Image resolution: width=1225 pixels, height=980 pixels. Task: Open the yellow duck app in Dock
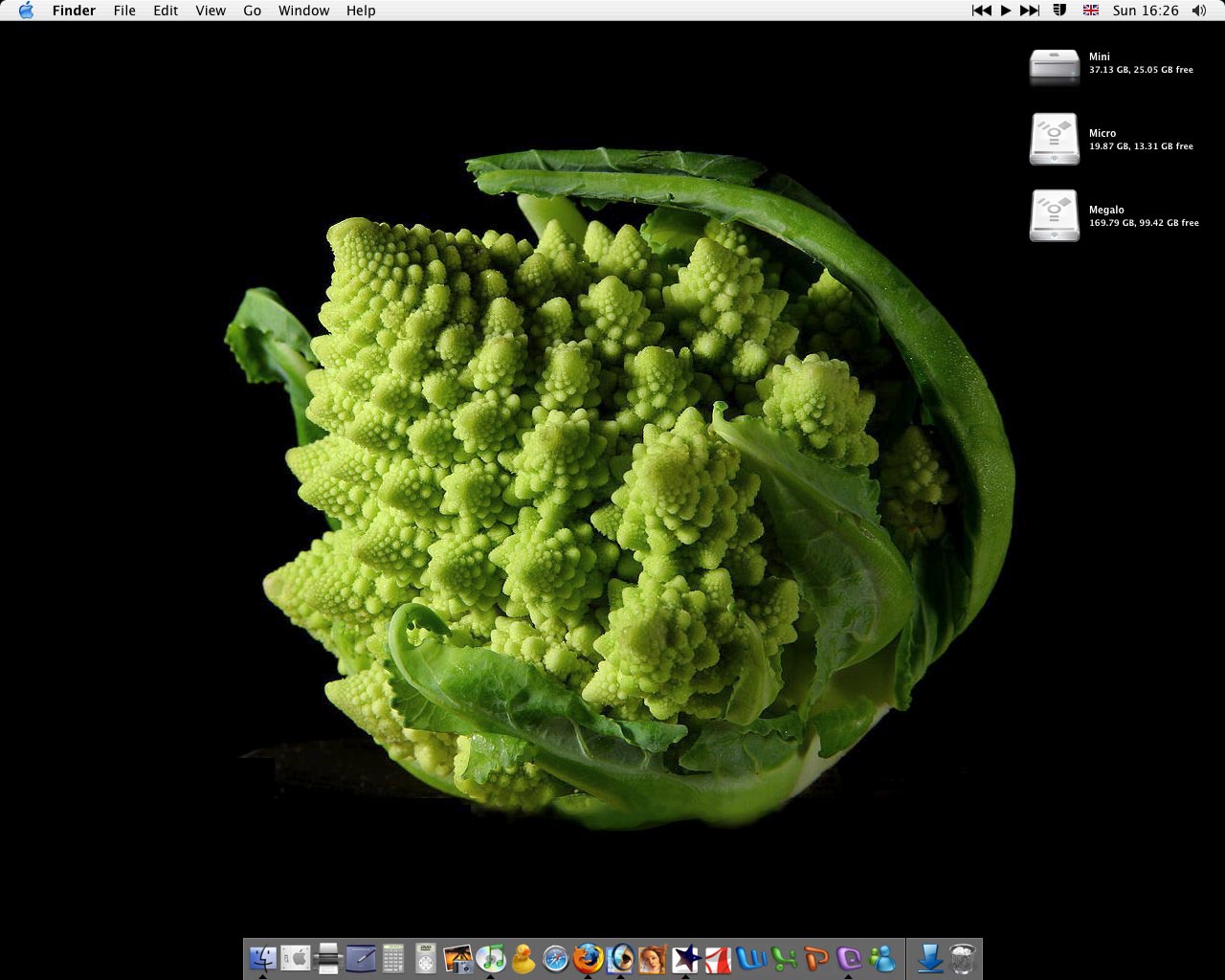[523, 958]
